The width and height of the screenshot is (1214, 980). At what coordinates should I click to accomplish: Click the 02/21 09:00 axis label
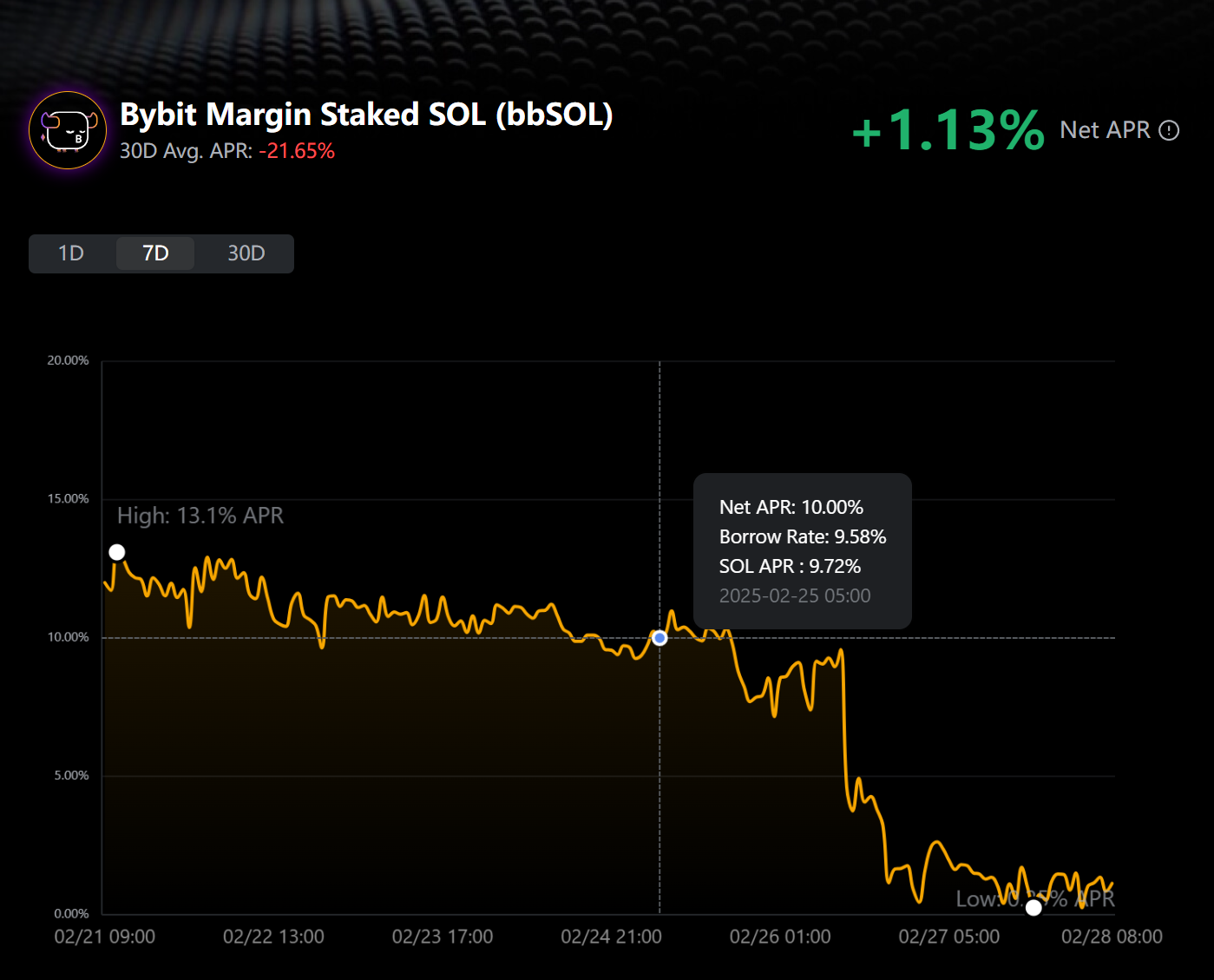pos(105,937)
